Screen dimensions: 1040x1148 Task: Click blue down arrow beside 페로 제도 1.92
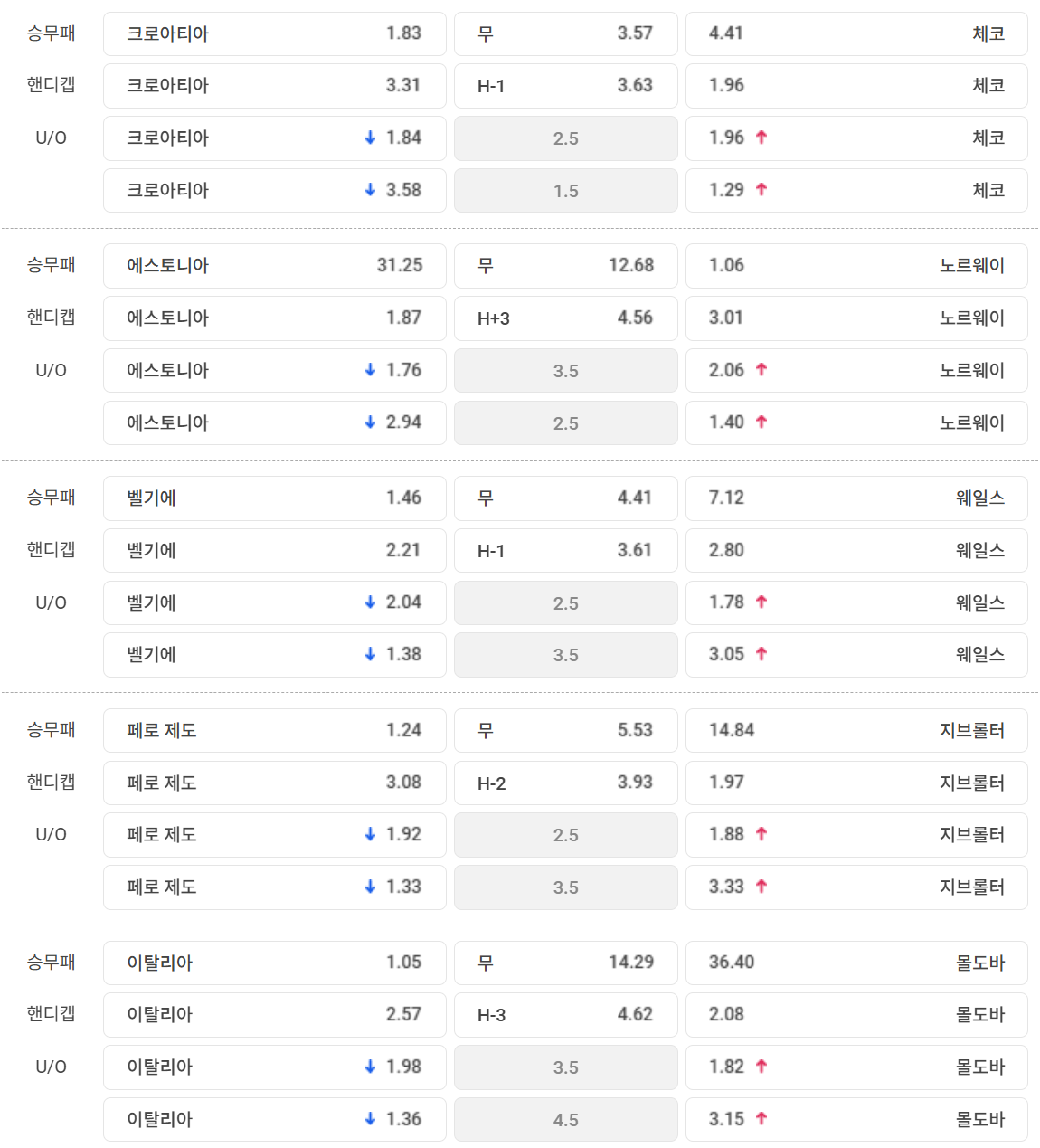tap(370, 834)
